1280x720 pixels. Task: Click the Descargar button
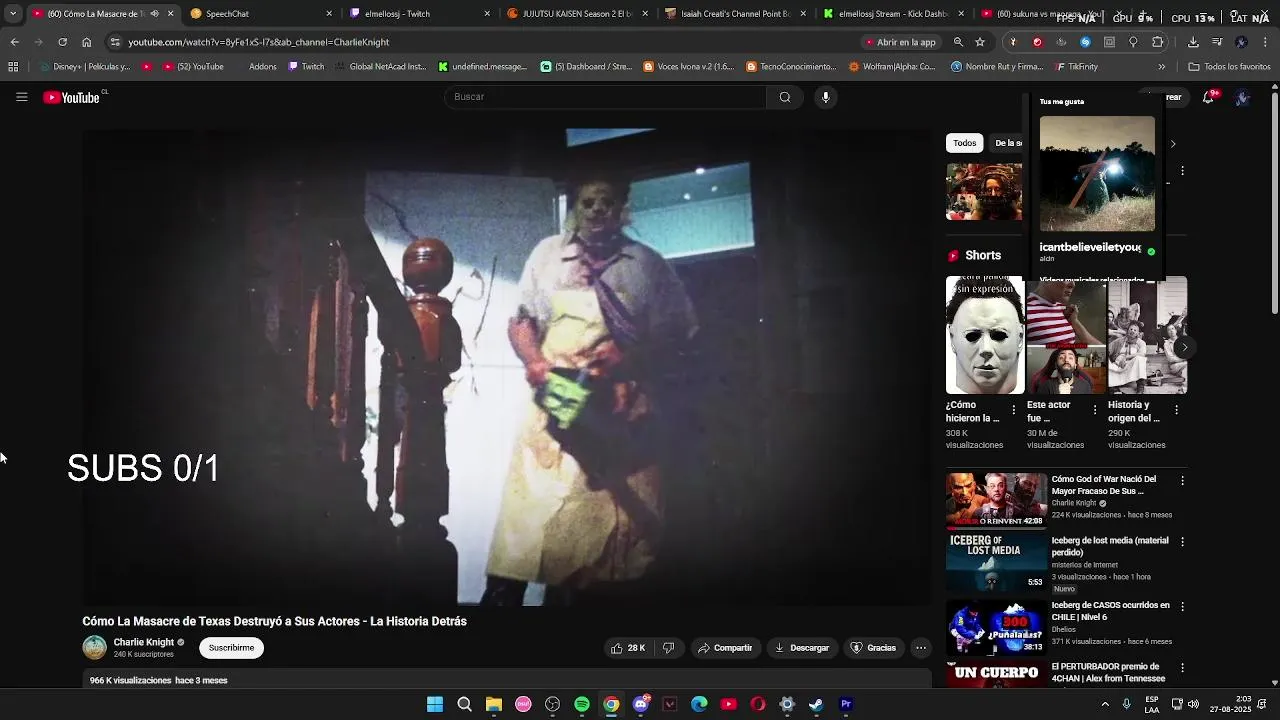(x=801, y=648)
